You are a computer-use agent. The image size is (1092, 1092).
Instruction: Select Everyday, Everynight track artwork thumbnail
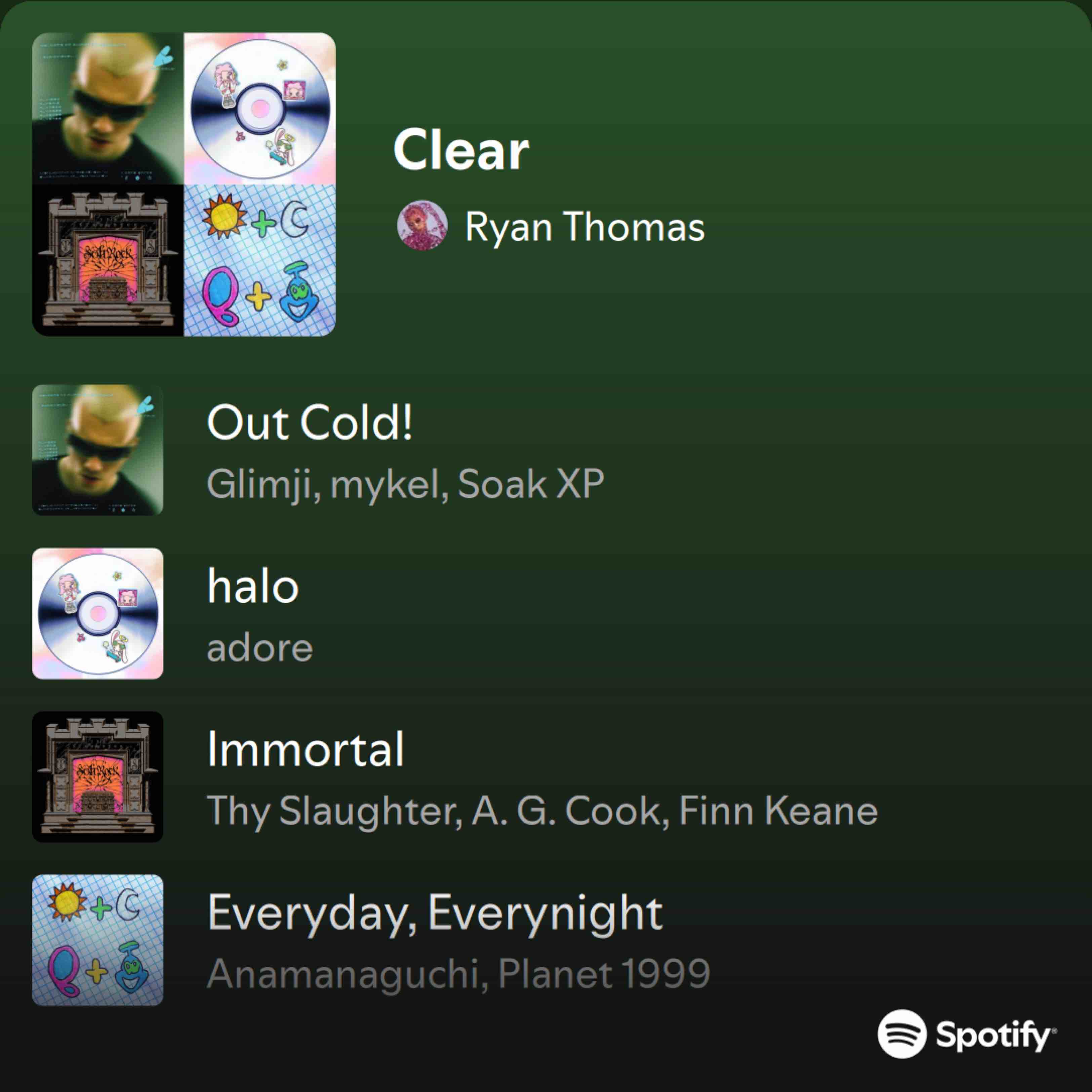pyautogui.click(x=98, y=940)
